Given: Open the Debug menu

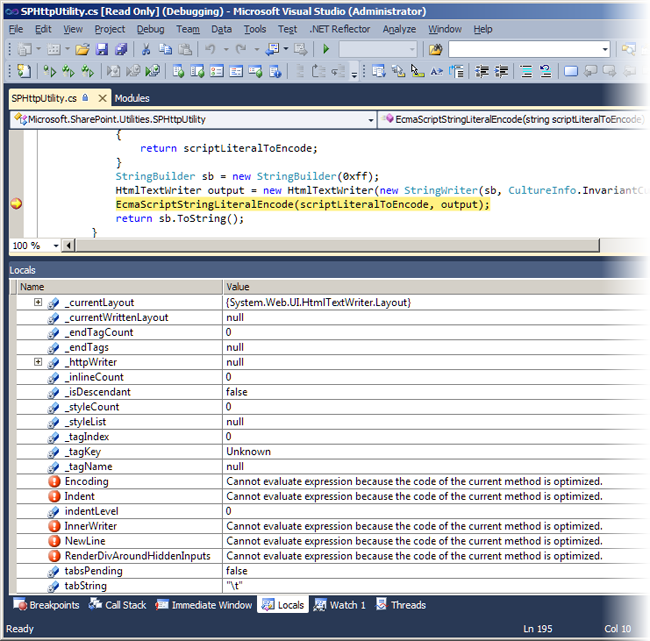Looking at the screenshot, I should tap(150, 29).
